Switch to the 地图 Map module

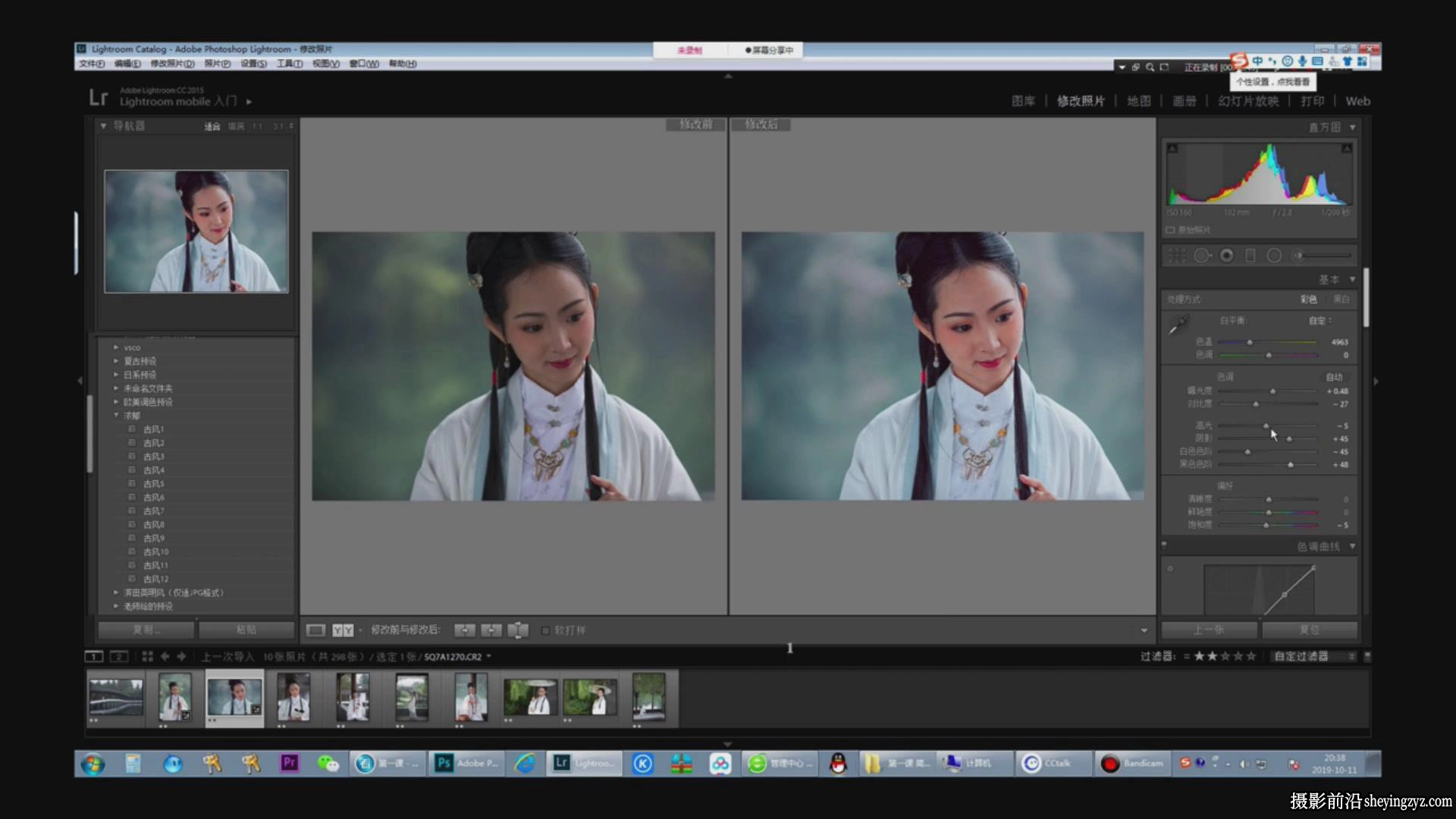tap(1138, 101)
